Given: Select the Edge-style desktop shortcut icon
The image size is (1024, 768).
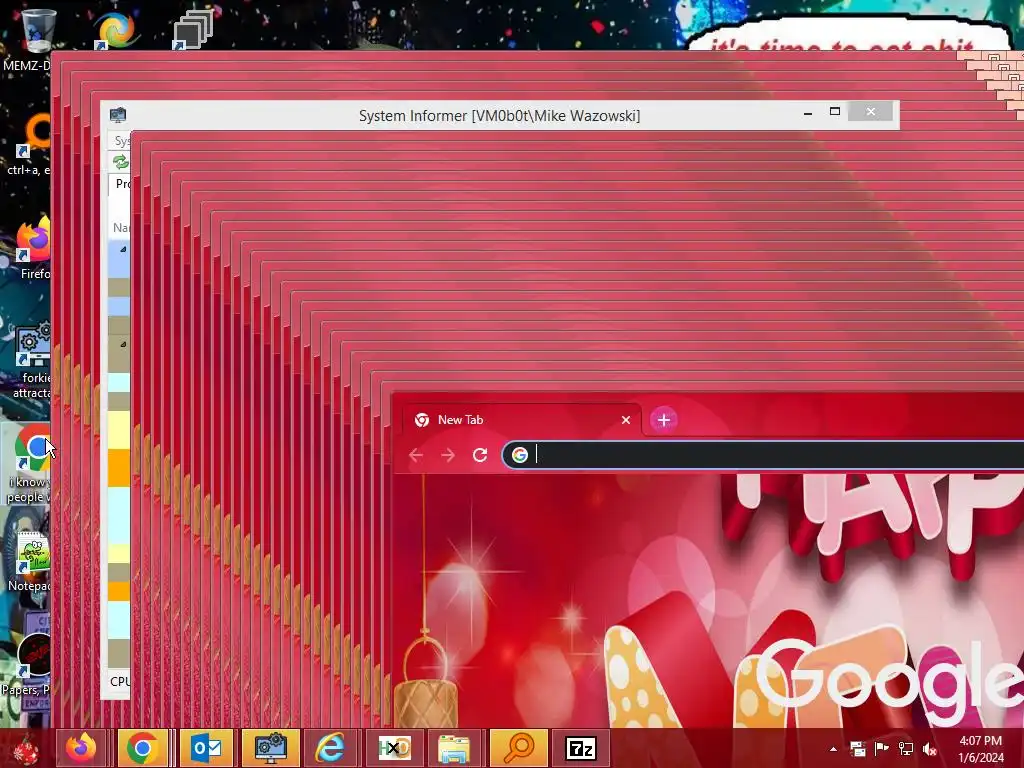Looking at the screenshot, I should coord(116,30).
